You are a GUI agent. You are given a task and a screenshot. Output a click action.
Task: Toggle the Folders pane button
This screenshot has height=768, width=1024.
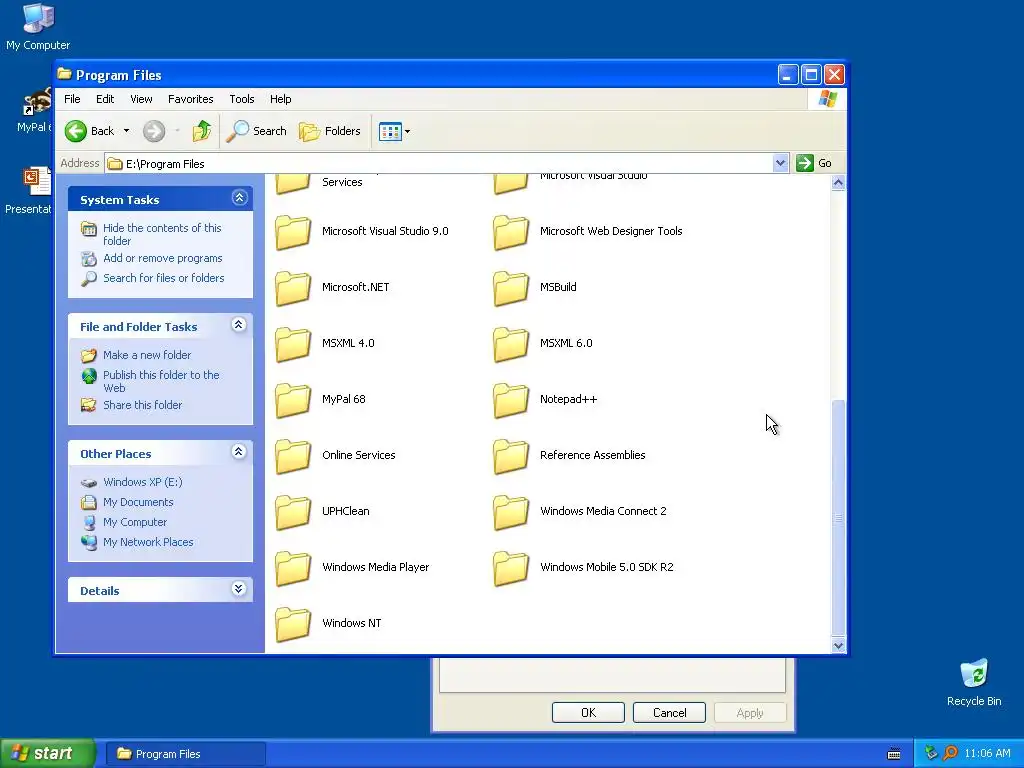point(330,131)
